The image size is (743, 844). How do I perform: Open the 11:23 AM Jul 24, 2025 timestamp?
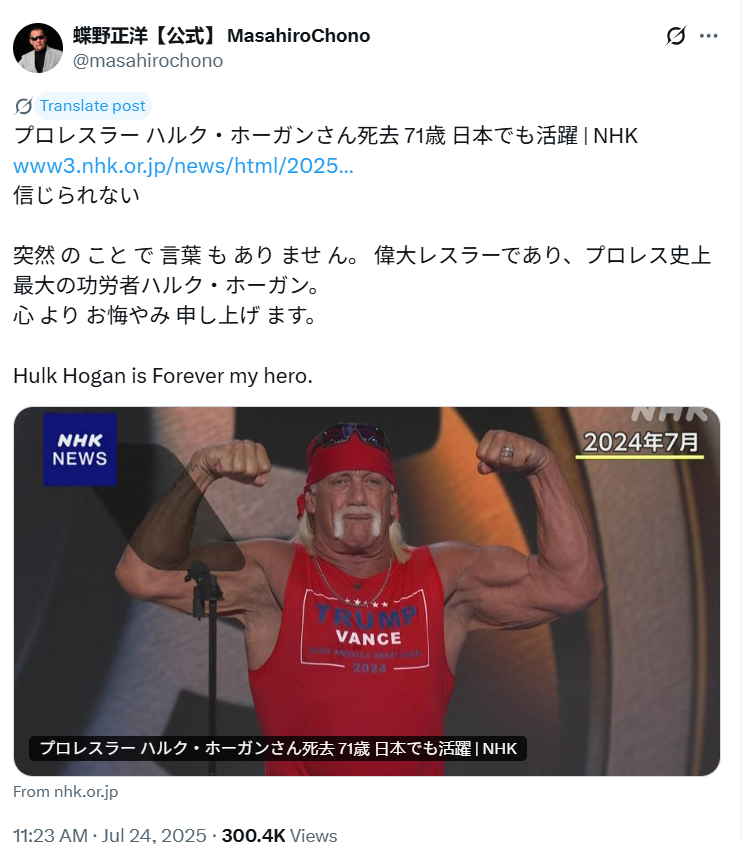tap(109, 835)
